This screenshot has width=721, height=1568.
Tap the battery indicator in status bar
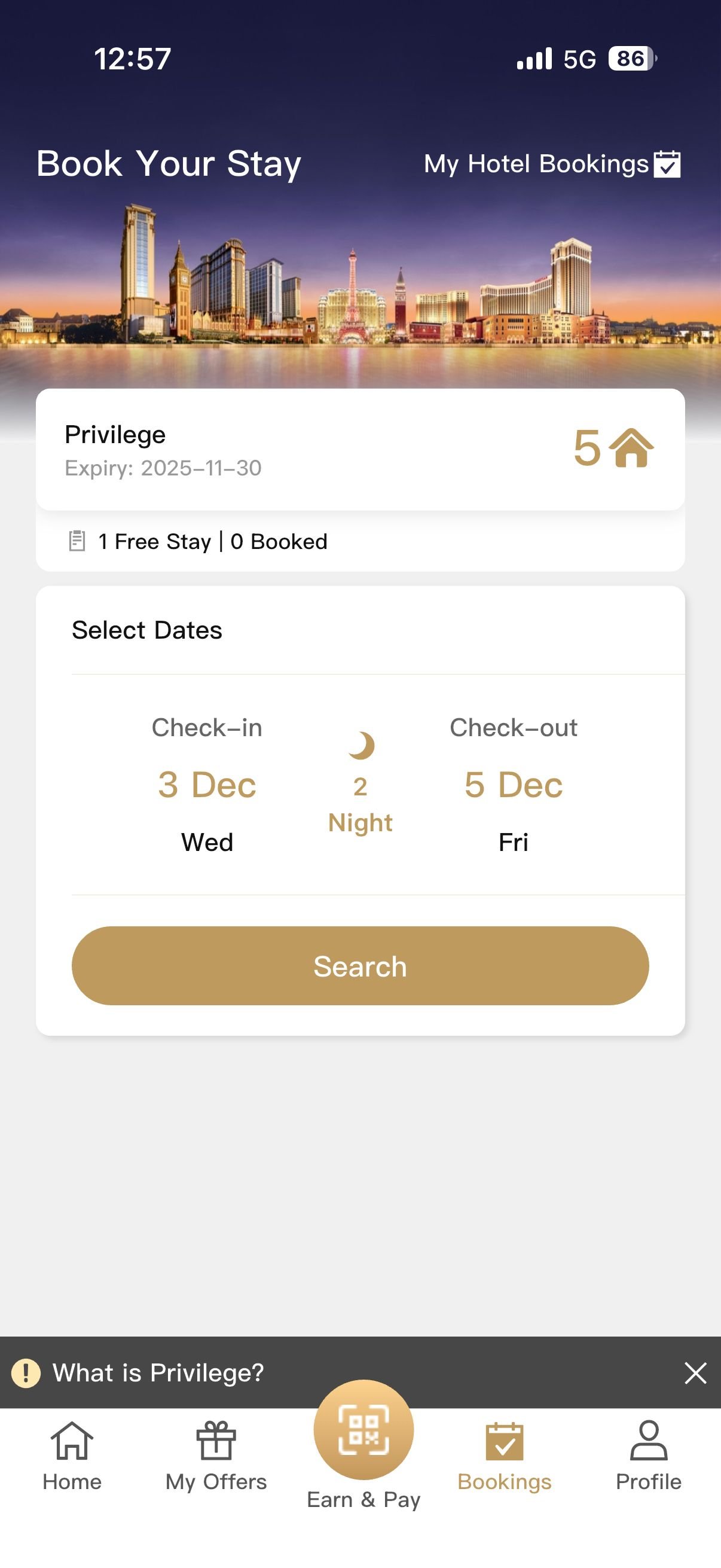[x=632, y=59]
